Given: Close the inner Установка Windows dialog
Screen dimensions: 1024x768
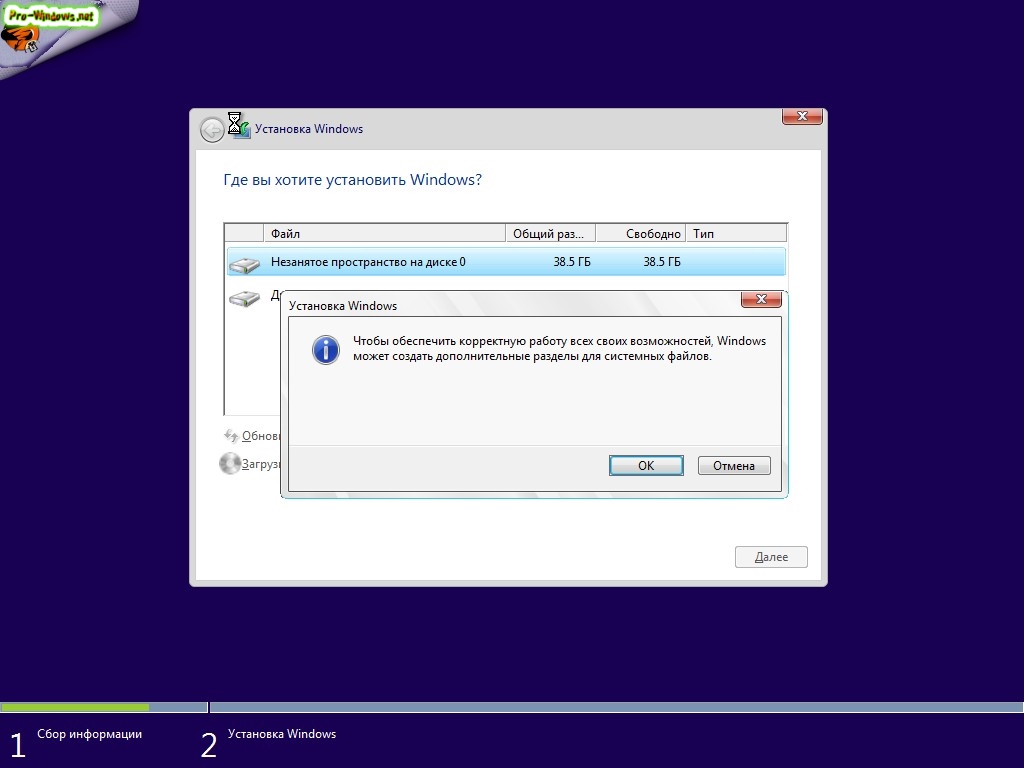Looking at the screenshot, I should click(x=761, y=299).
